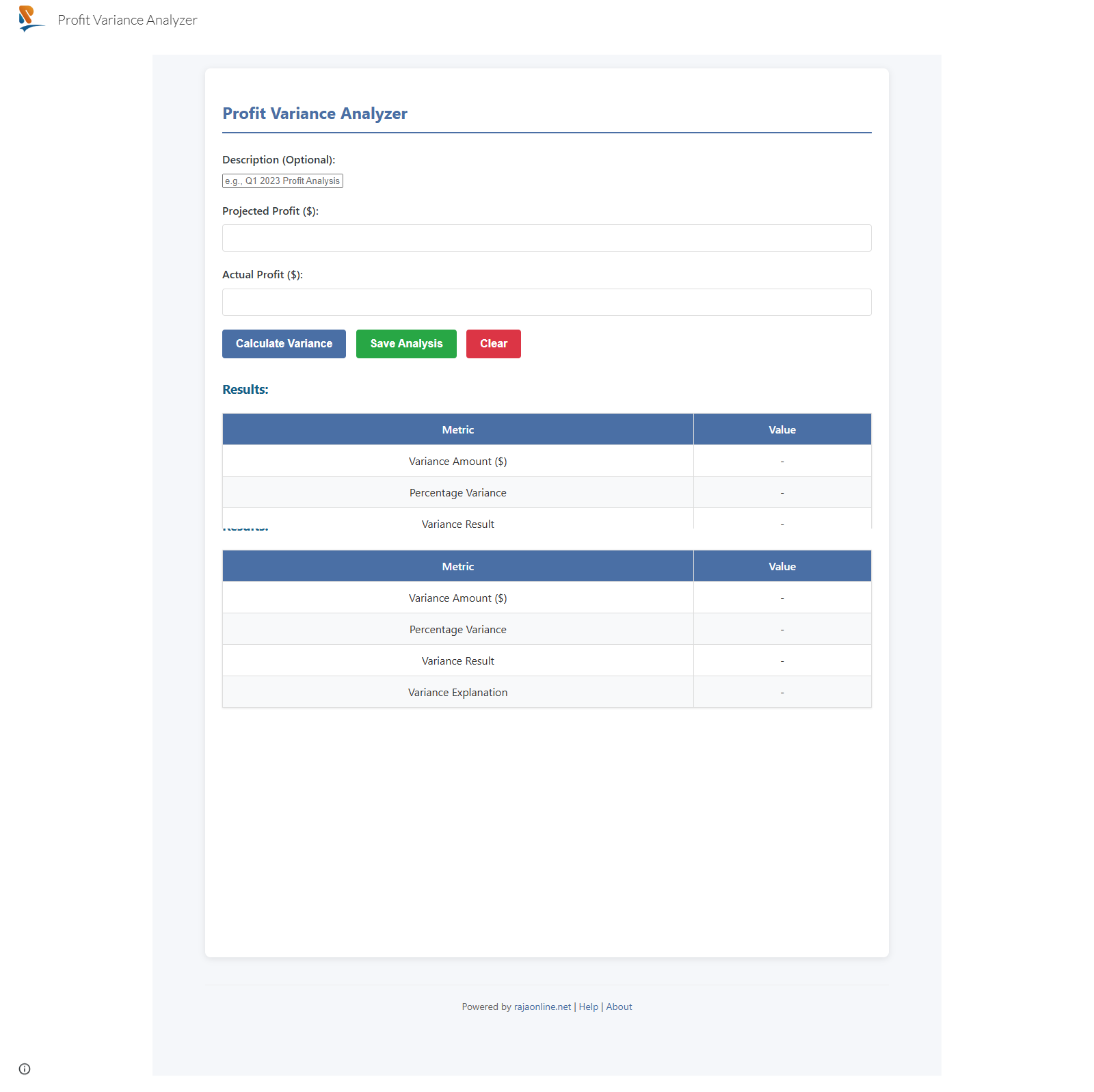The height and width of the screenshot is (1092, 1094).
Task: Click the Description (Optional) label
Action: [279, 159]
